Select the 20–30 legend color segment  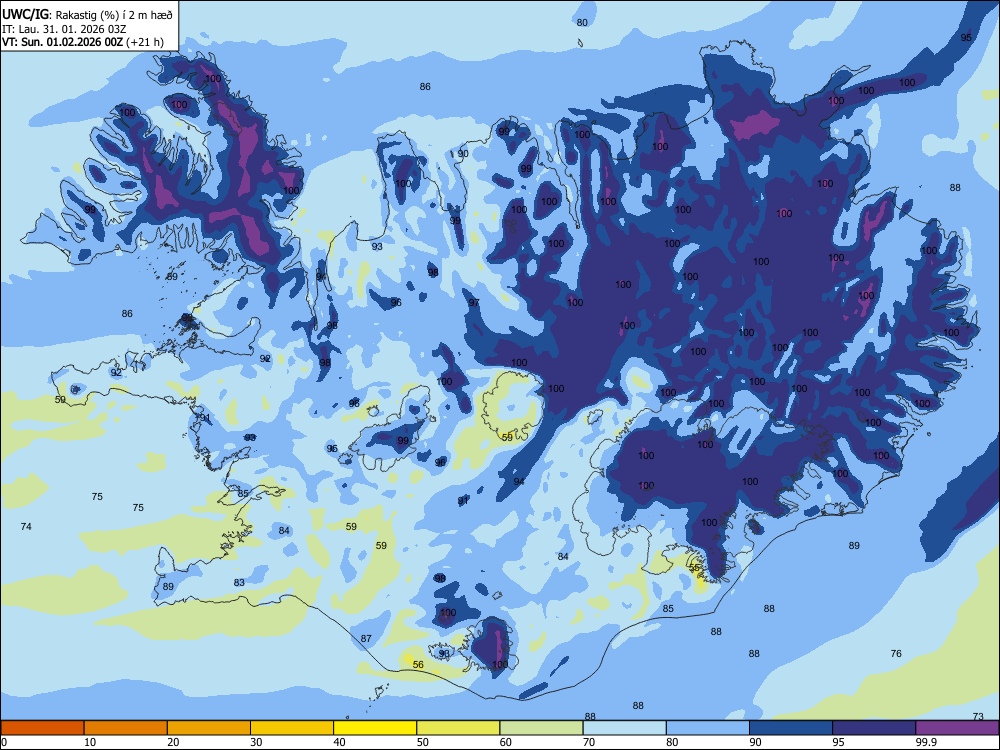[209, 728]
